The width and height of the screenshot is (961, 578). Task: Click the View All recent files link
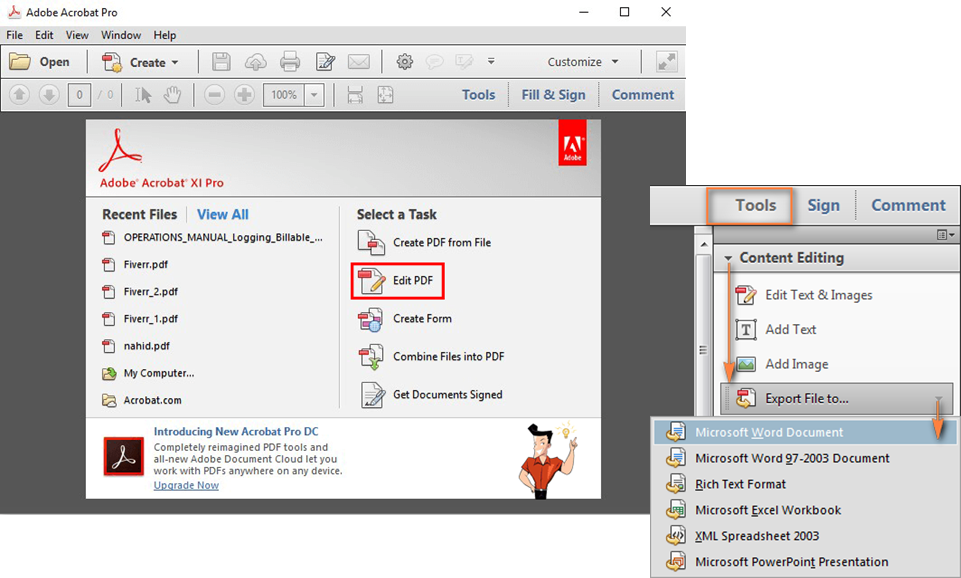tap(222, 215)
